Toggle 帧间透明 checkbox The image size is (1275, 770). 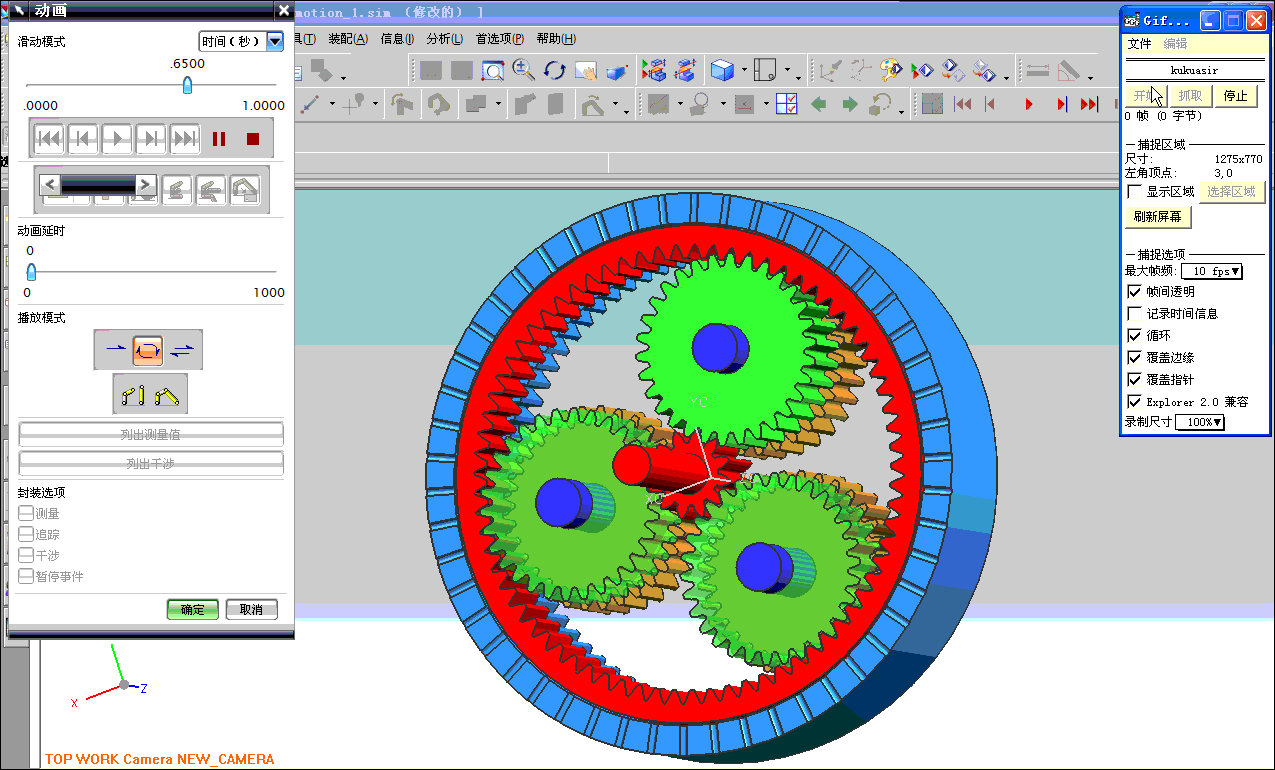click(x=1135, y=291)
